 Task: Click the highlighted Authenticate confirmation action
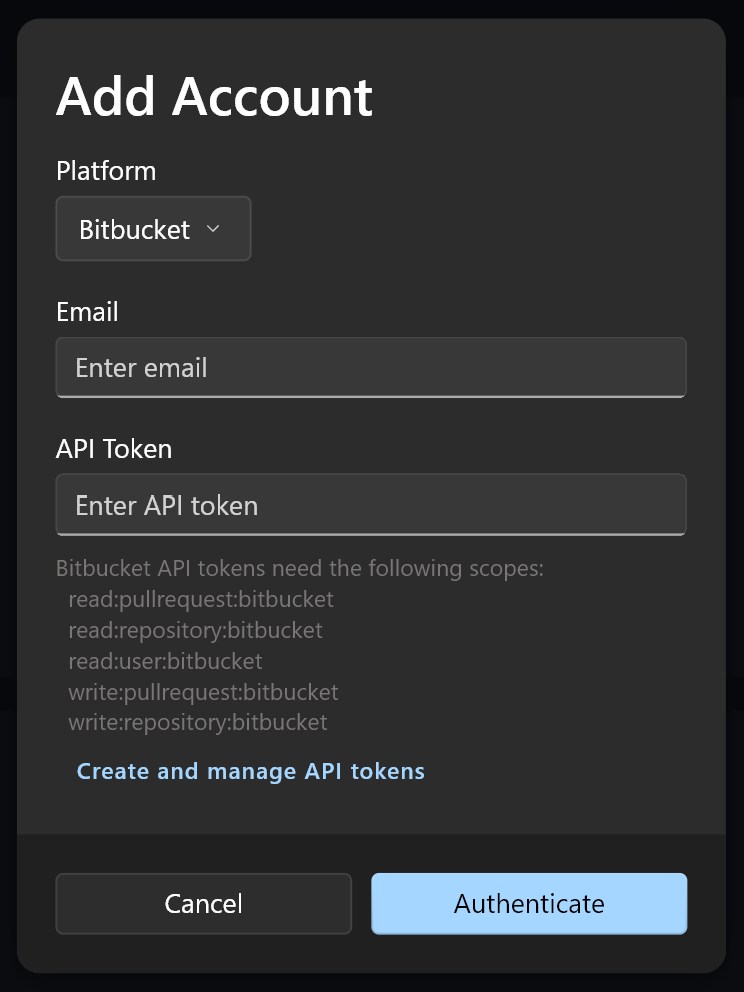528,903
